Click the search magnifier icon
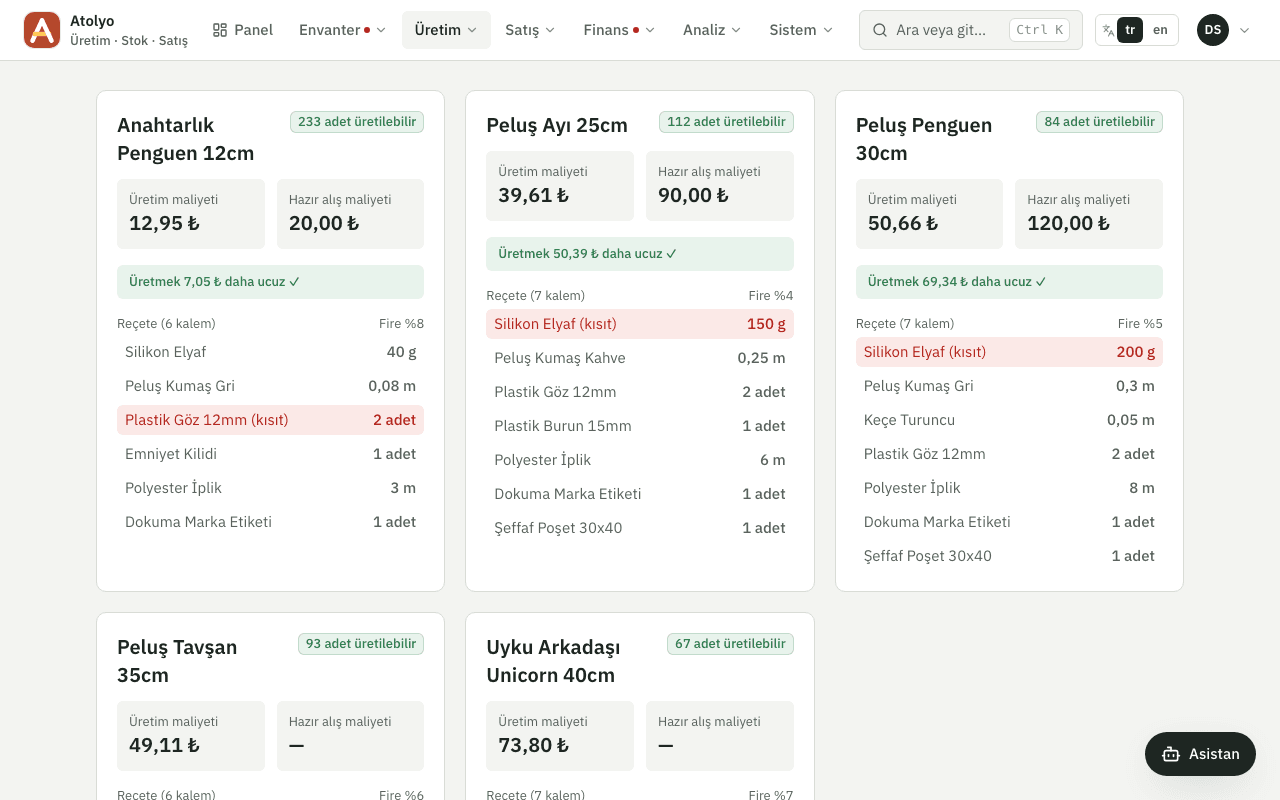This screenshot has width=1280, height=800. pyautogui.click(x=880, y=30)
